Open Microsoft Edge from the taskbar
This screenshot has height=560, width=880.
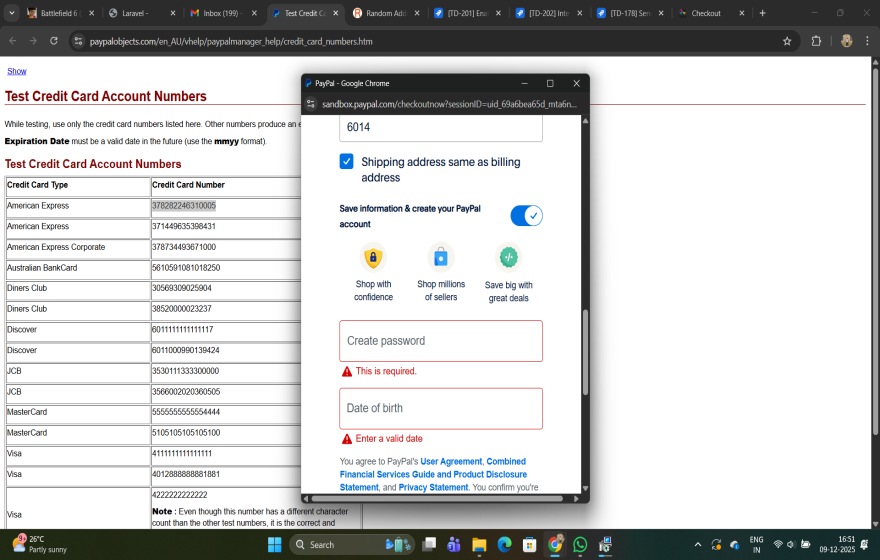tap(505, 544)
